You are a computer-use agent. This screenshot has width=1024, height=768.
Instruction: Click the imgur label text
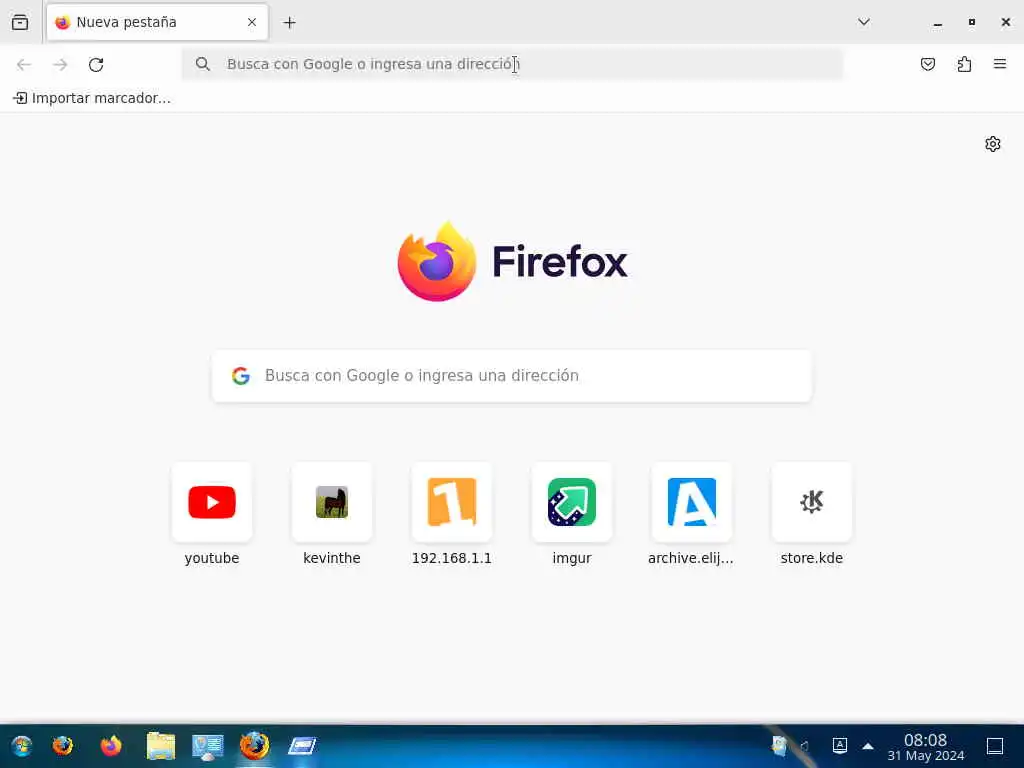coord(572,558)
